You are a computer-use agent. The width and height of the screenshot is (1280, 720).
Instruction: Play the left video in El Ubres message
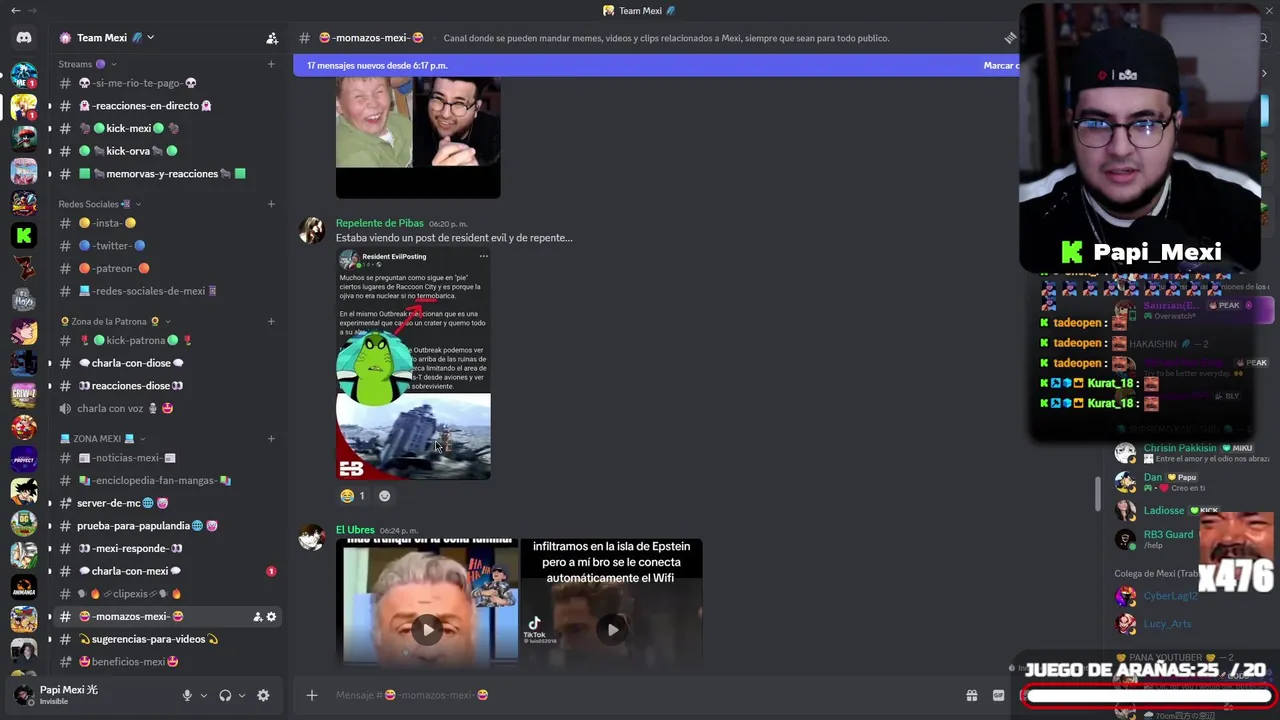tap(428, 629)
